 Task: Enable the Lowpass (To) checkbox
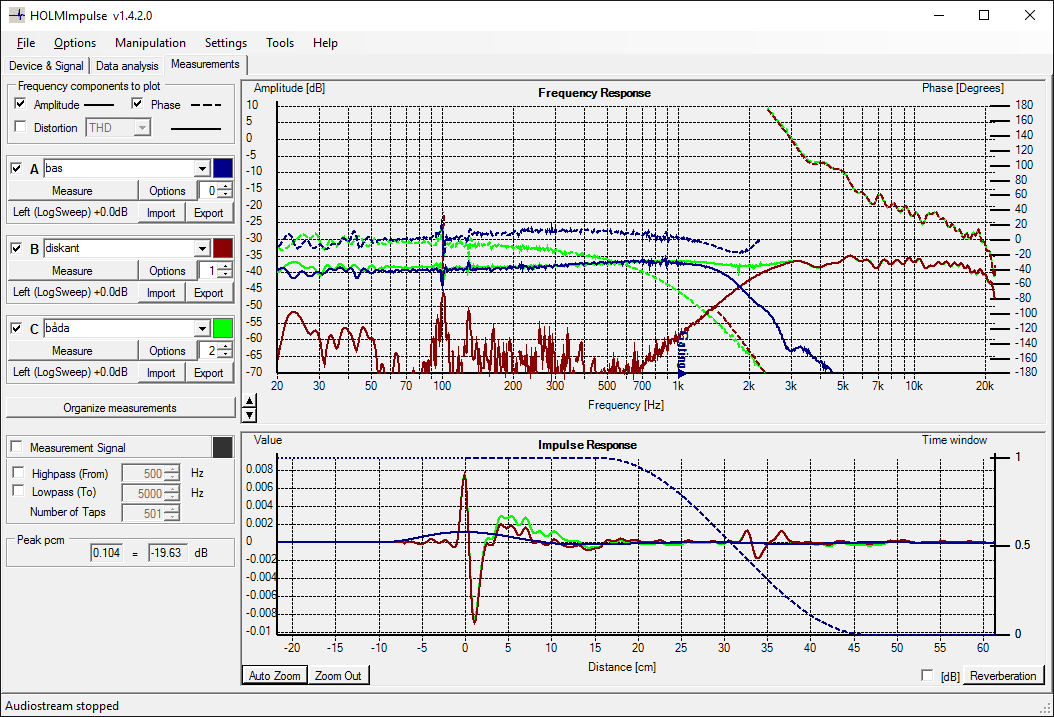(x=18, y=491)
